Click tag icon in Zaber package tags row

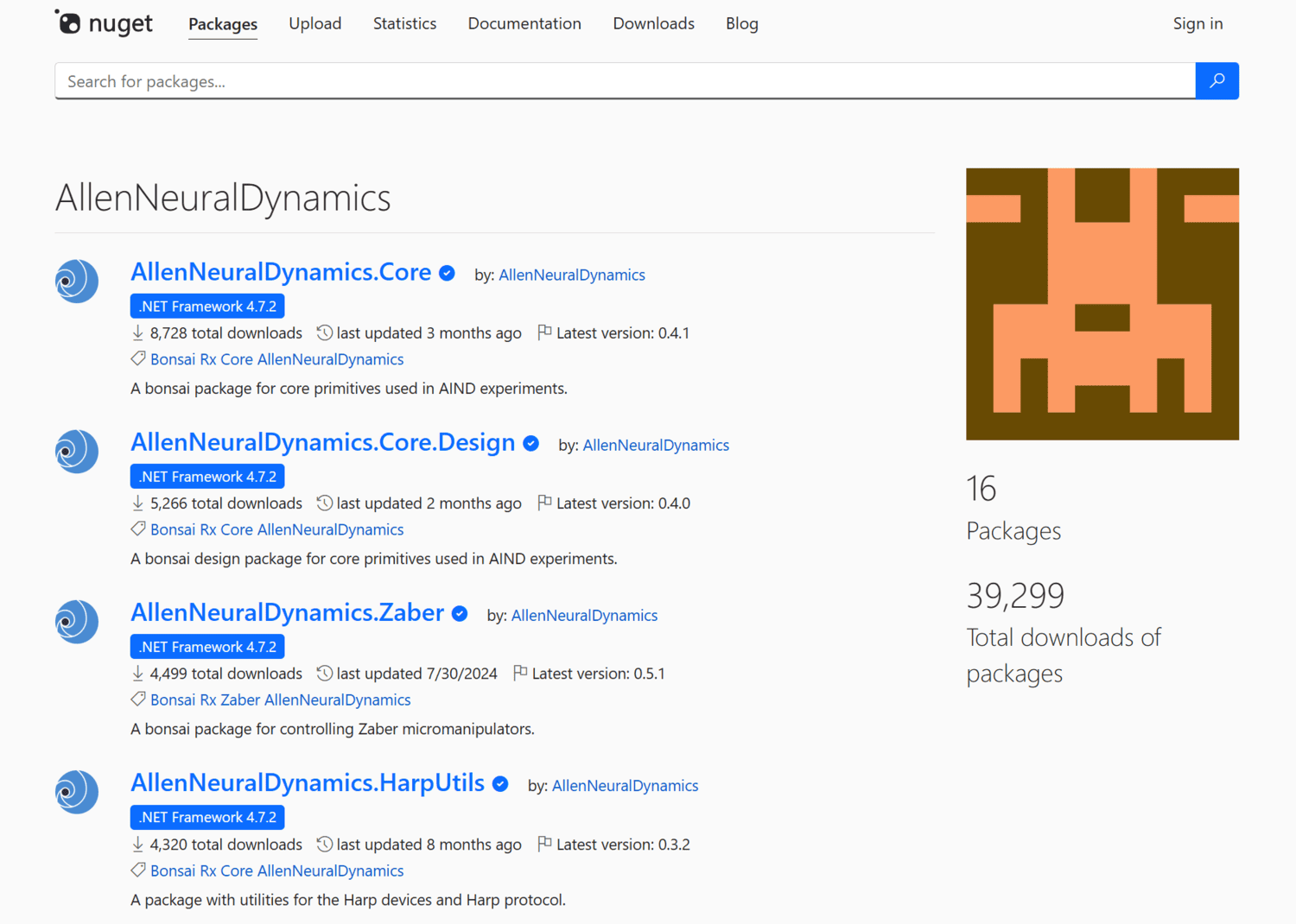pos(138,699)
